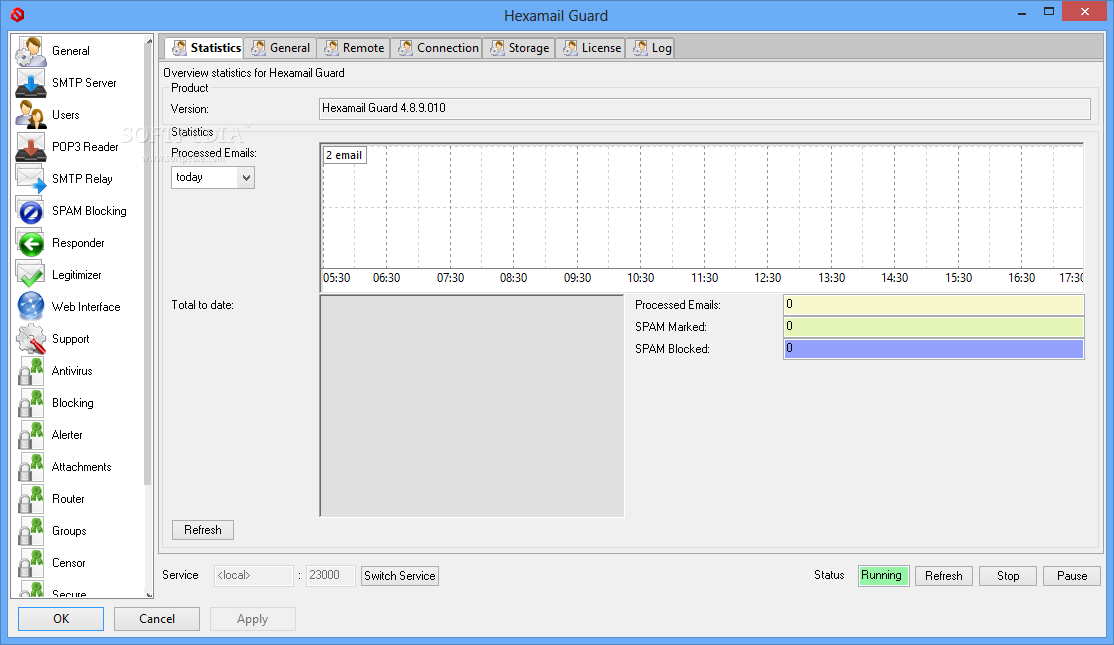Click the License tab icon
This screenshot has width=1114, height=645.
(x=570, y=48)
